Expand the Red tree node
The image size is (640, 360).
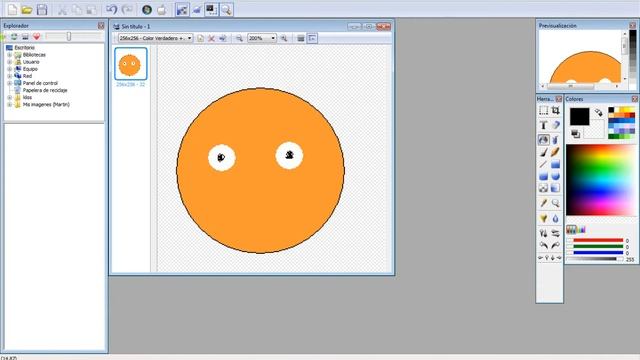[x=9, y=76]
